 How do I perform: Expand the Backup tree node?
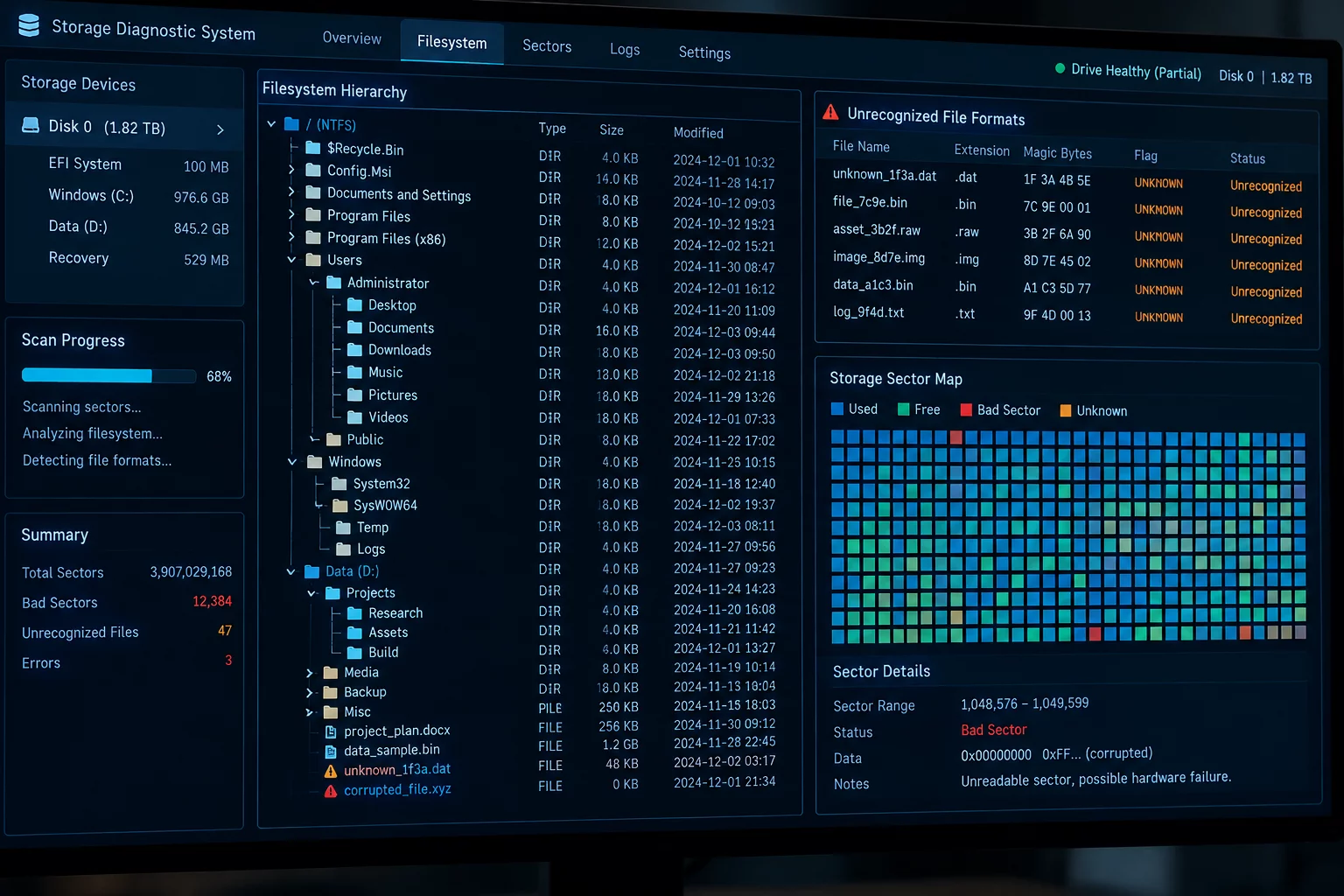point(309,692)
